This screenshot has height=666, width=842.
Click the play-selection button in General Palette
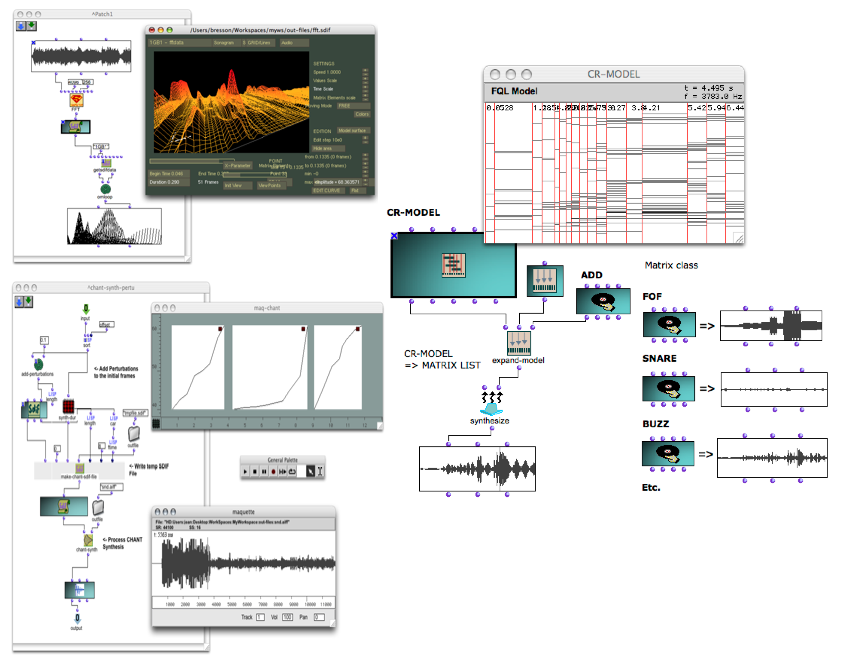click(x=282, y=472)
